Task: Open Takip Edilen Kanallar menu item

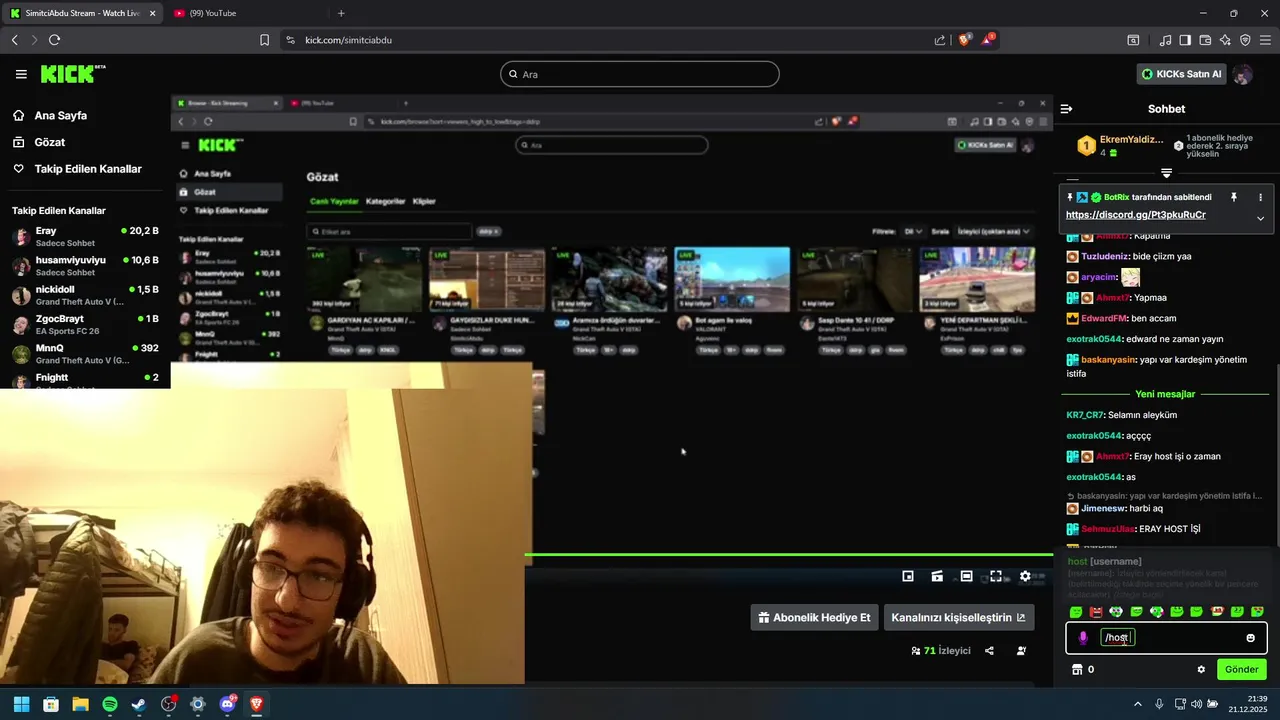Action: [x=77, y=169]
